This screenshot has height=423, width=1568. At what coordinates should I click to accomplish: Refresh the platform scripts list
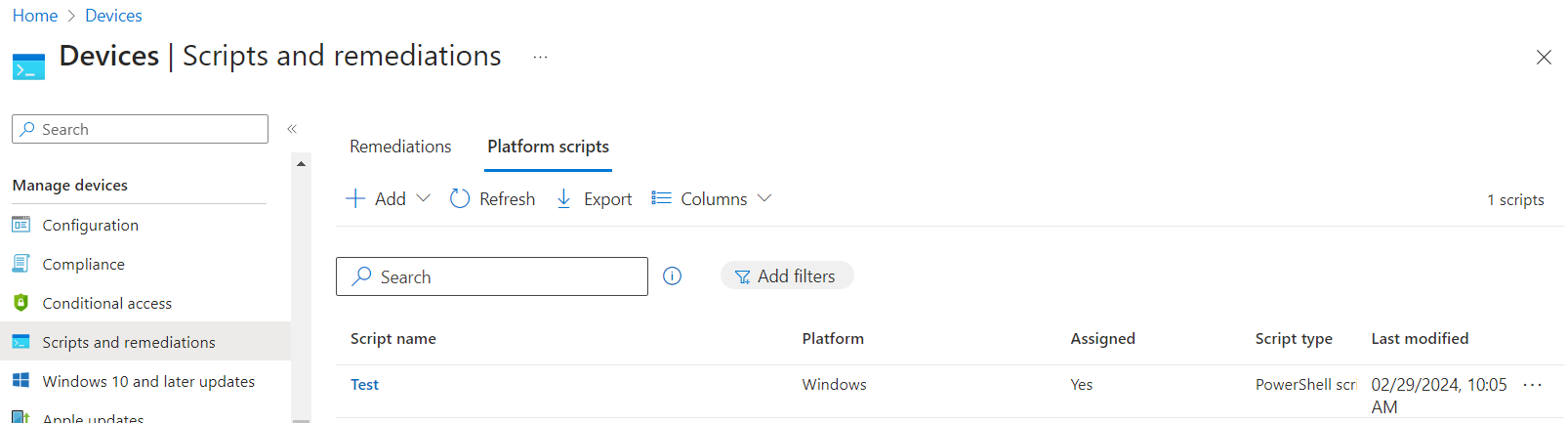click(x=493, y=199)
